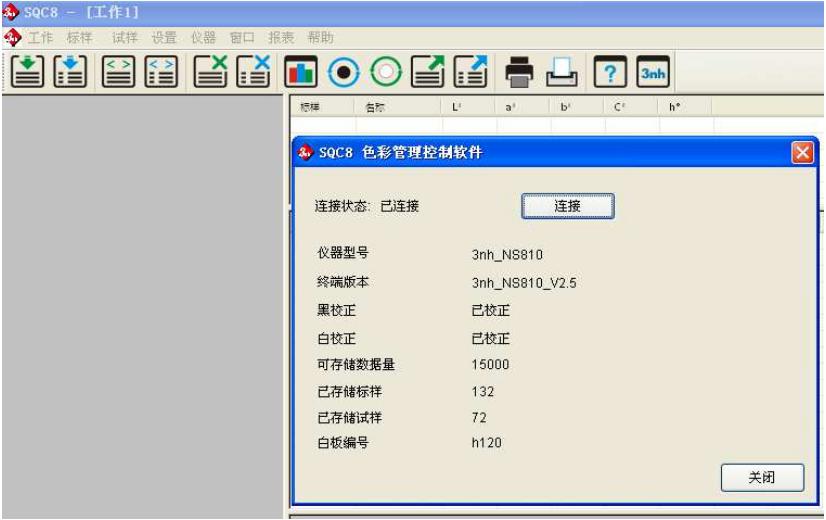Image resolution: width=826 pixels, height=520 pixels.
Task: Open the 工作 menu
Action: coord(41,38)
